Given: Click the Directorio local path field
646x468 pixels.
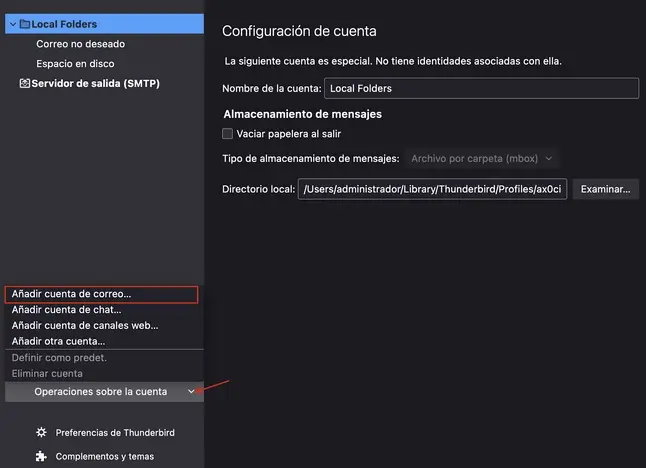Looking at the screenshot, I should click(432, 189).
